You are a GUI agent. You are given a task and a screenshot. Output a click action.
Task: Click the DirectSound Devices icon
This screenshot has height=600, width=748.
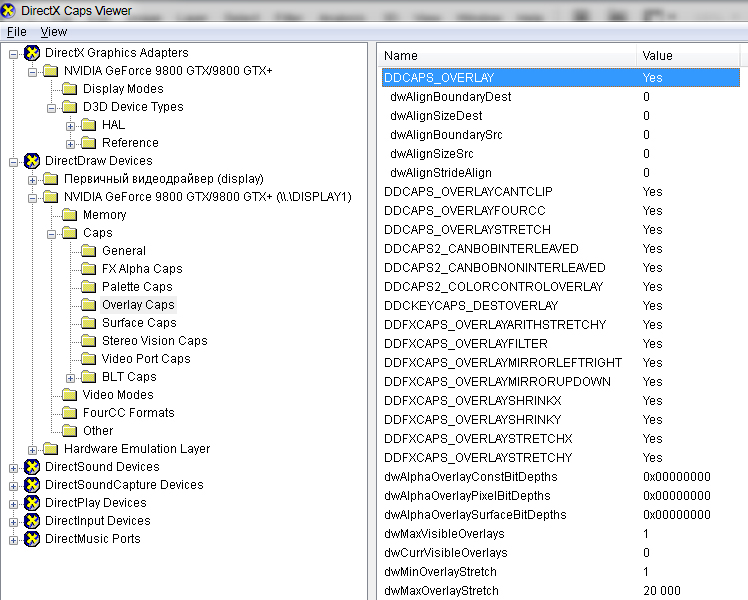click(32, 467)
